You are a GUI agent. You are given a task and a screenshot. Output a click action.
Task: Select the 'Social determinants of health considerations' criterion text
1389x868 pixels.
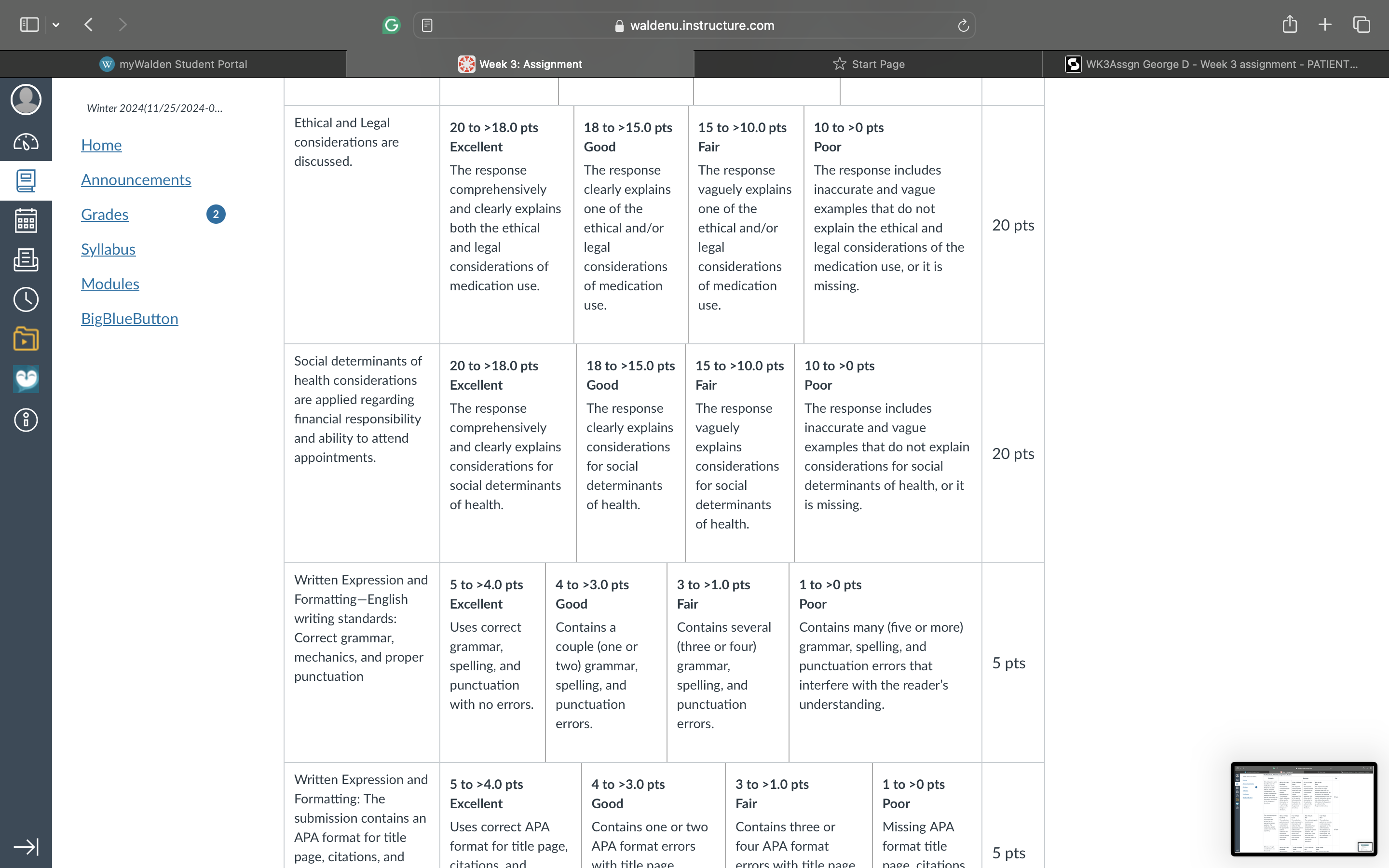click(358, 409)
